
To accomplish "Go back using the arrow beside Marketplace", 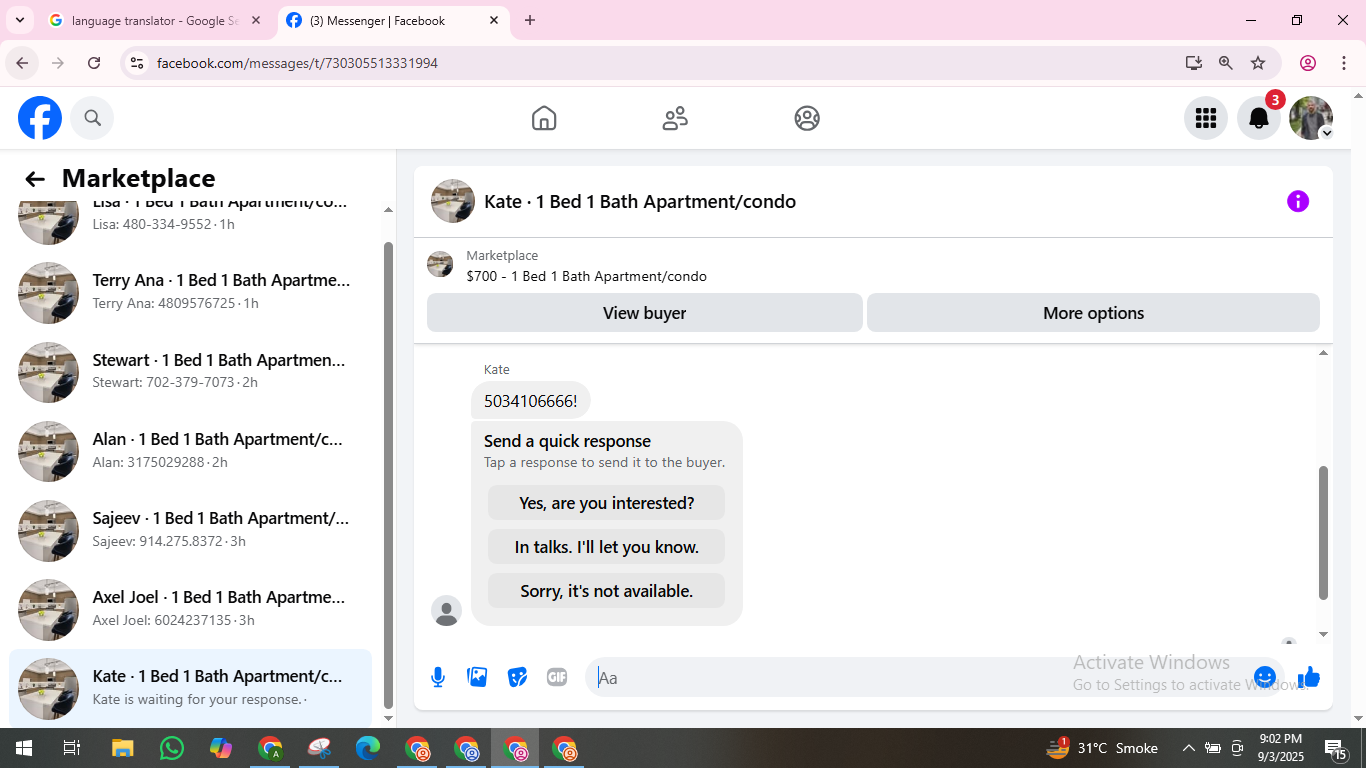I will point(35,179).
